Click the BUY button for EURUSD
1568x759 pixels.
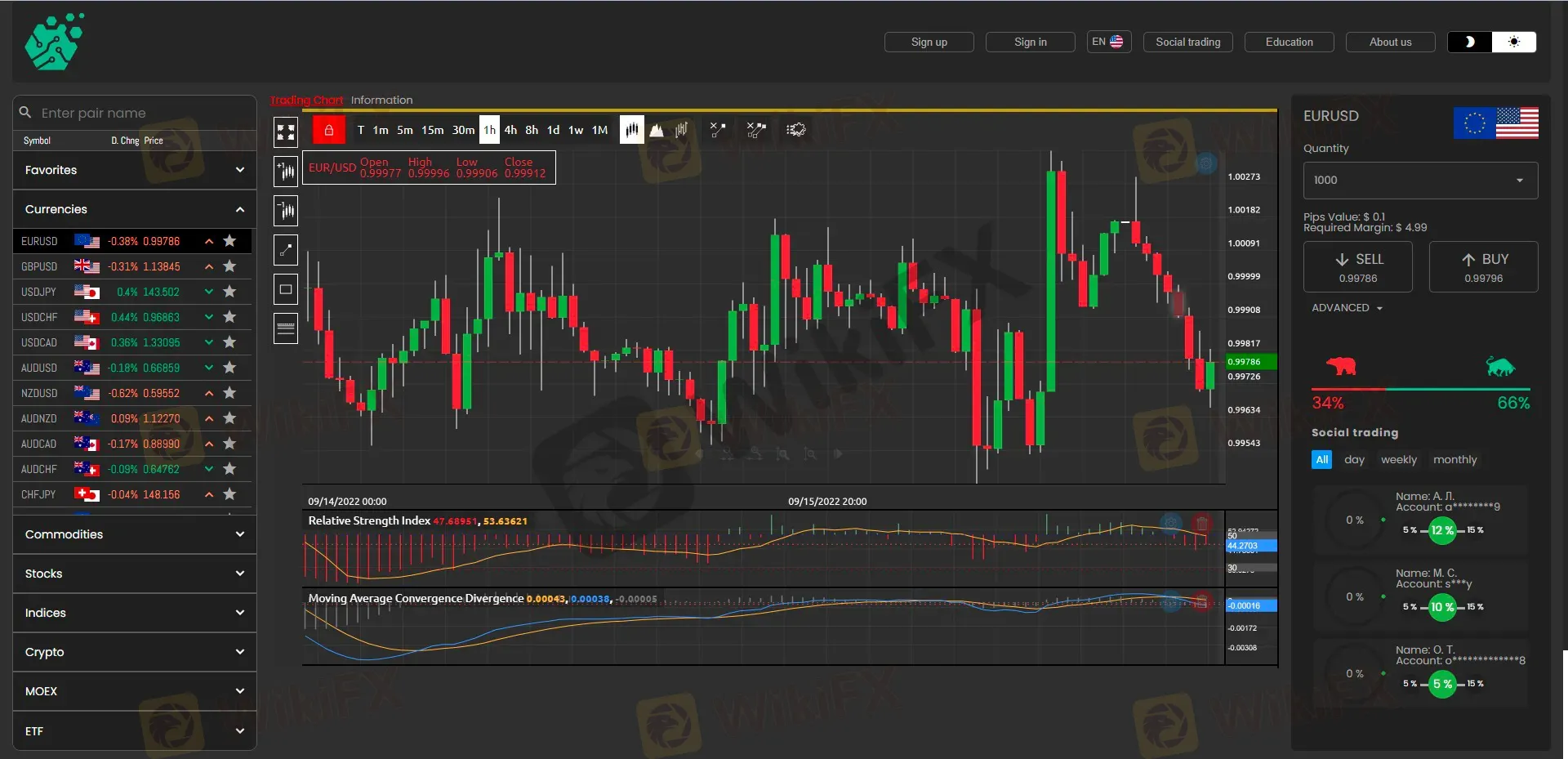click(x=1484, y=266)
